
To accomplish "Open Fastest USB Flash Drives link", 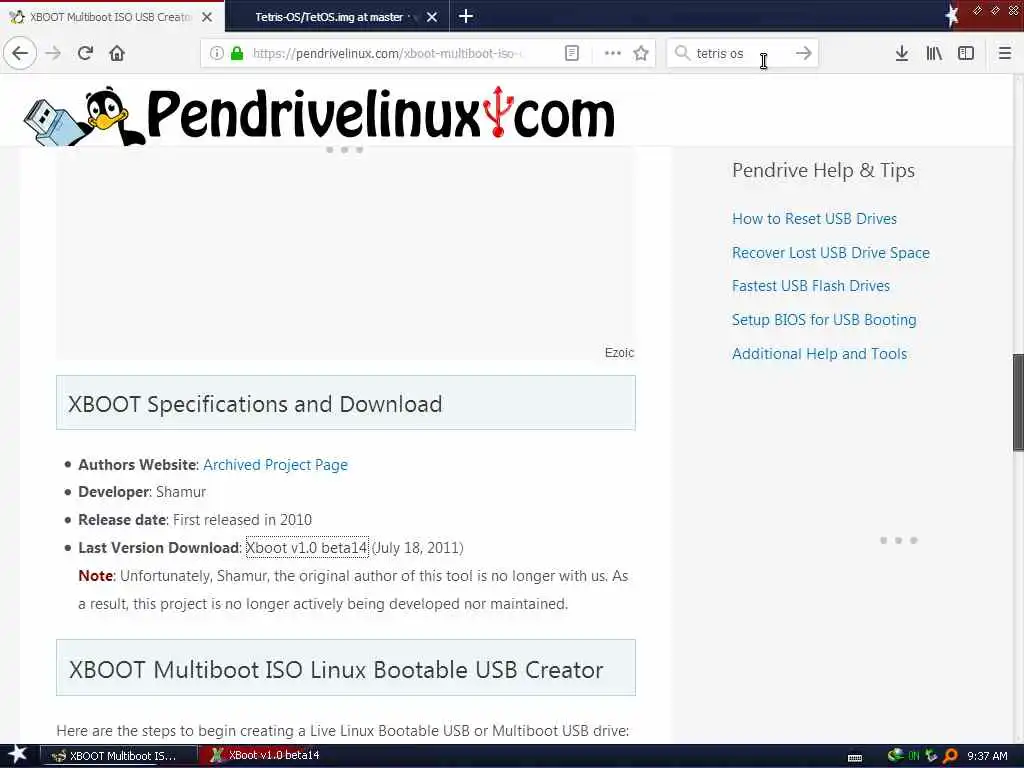I will point(810,286).
